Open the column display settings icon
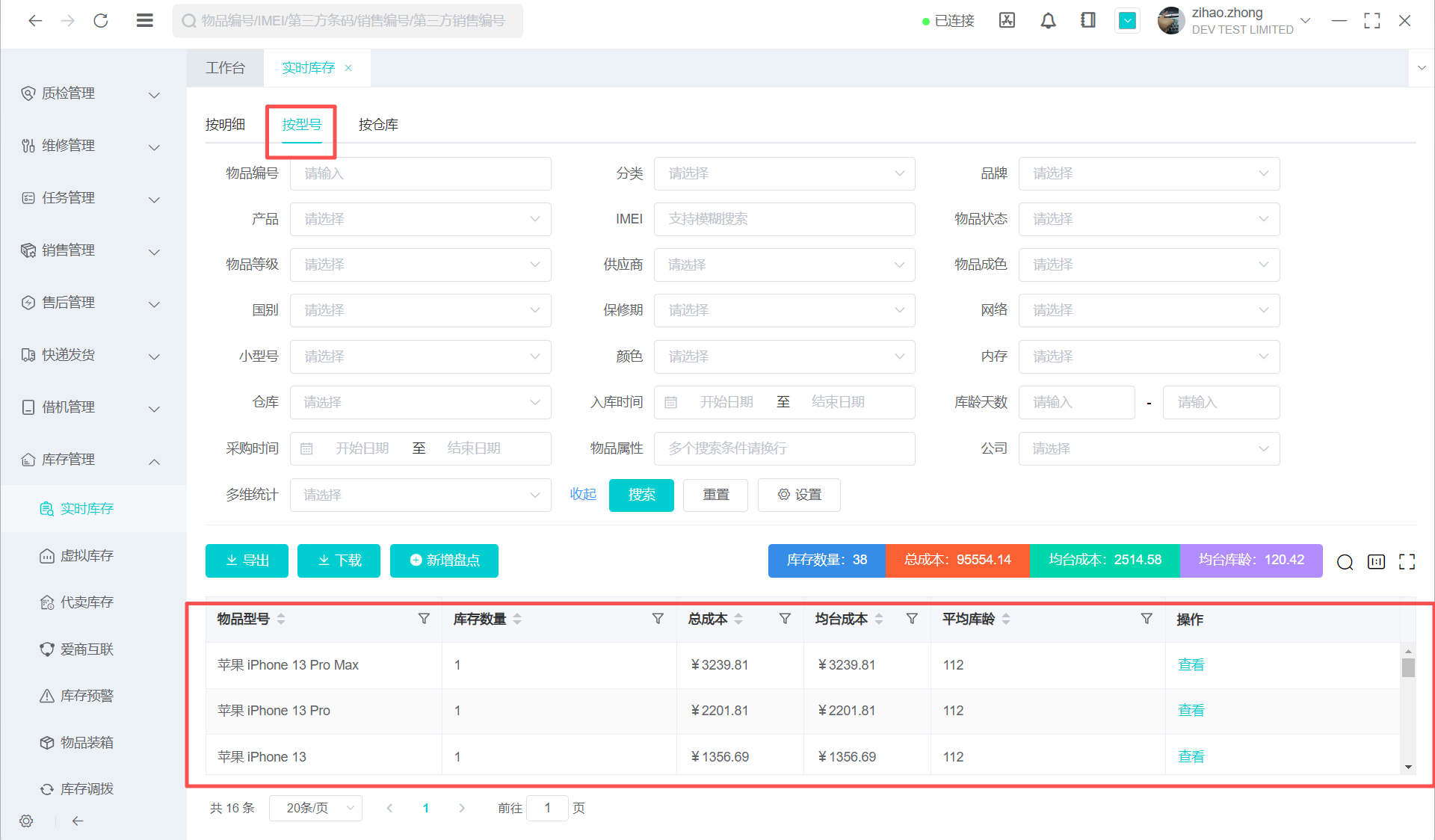Screen dimensions: 1435x840 (x=1376, y=562)
